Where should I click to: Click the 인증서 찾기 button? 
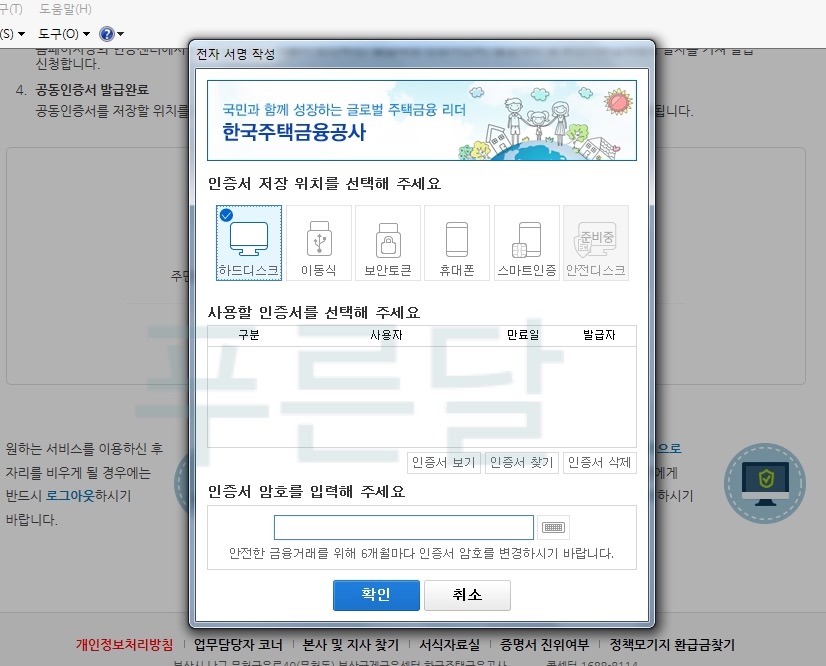coord(522,463)
